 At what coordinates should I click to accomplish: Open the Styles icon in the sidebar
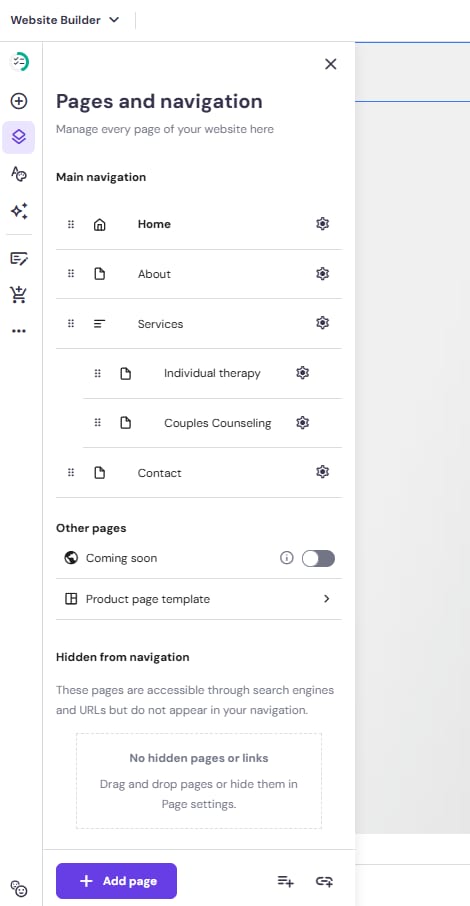[x=19, y=173]
